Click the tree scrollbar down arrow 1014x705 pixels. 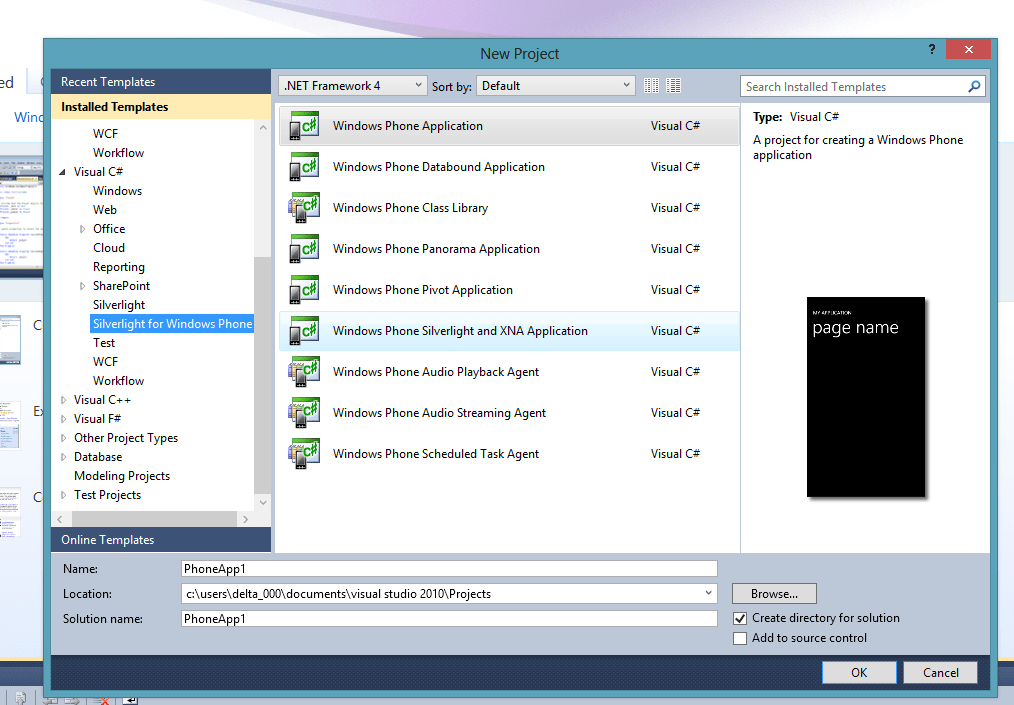pos(263,502)
